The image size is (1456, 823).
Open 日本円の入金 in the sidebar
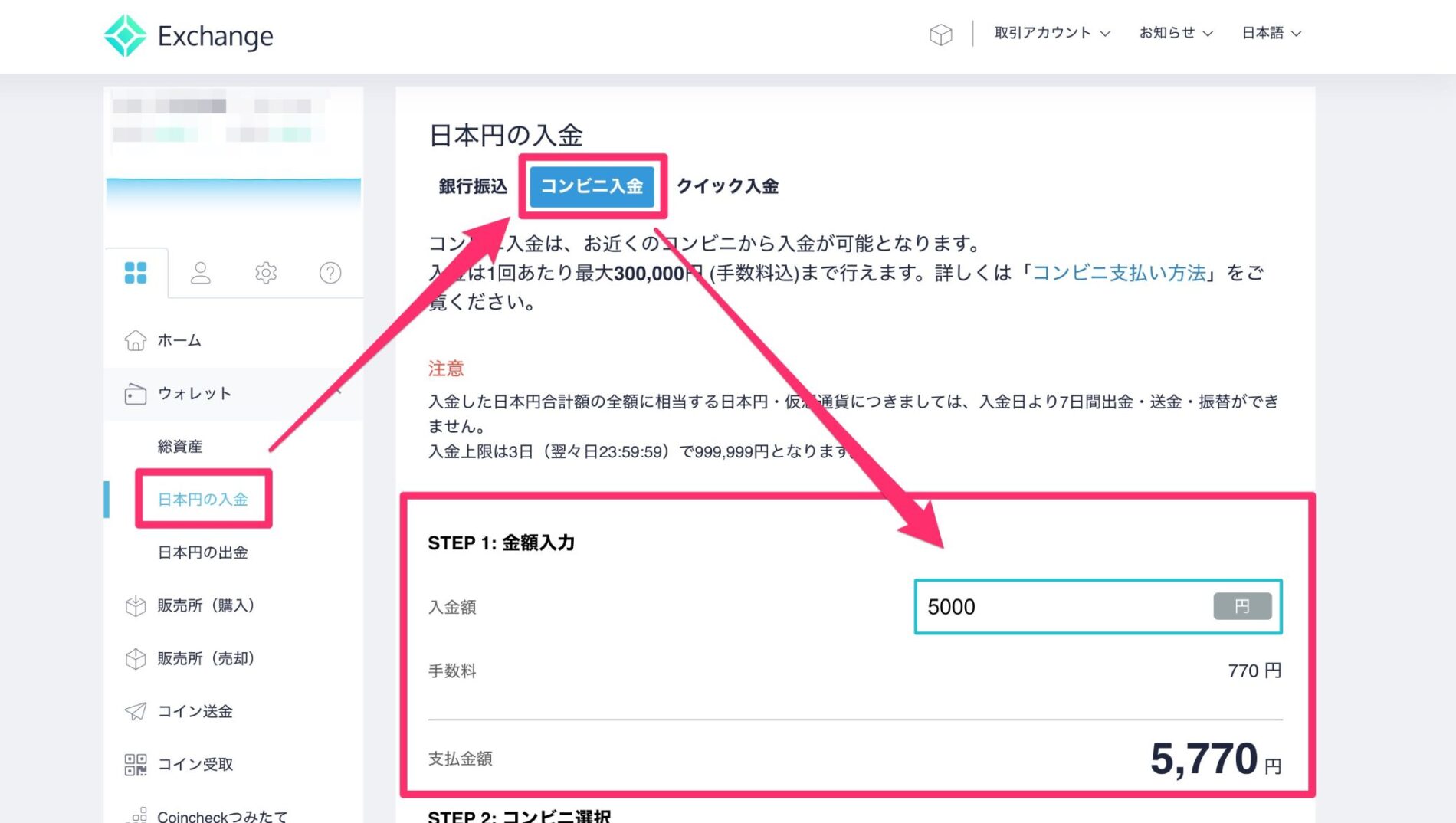coord(203,500)
